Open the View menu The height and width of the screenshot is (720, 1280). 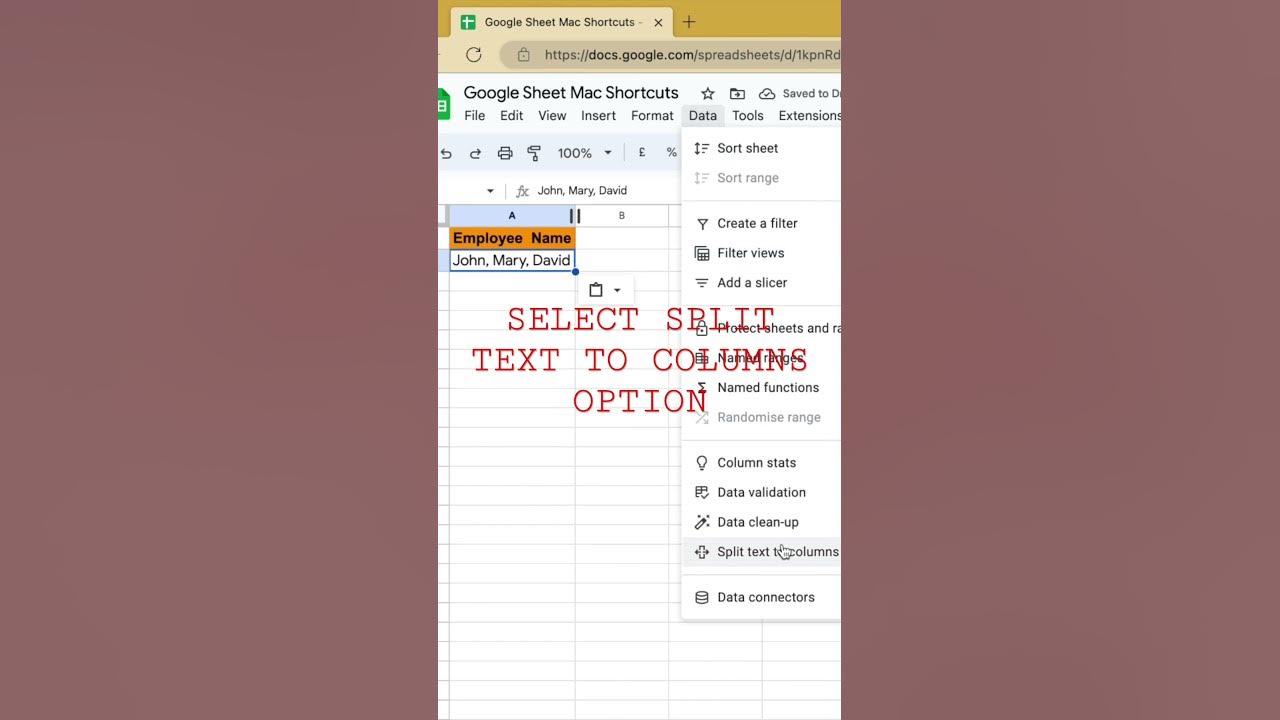(552, 116)
